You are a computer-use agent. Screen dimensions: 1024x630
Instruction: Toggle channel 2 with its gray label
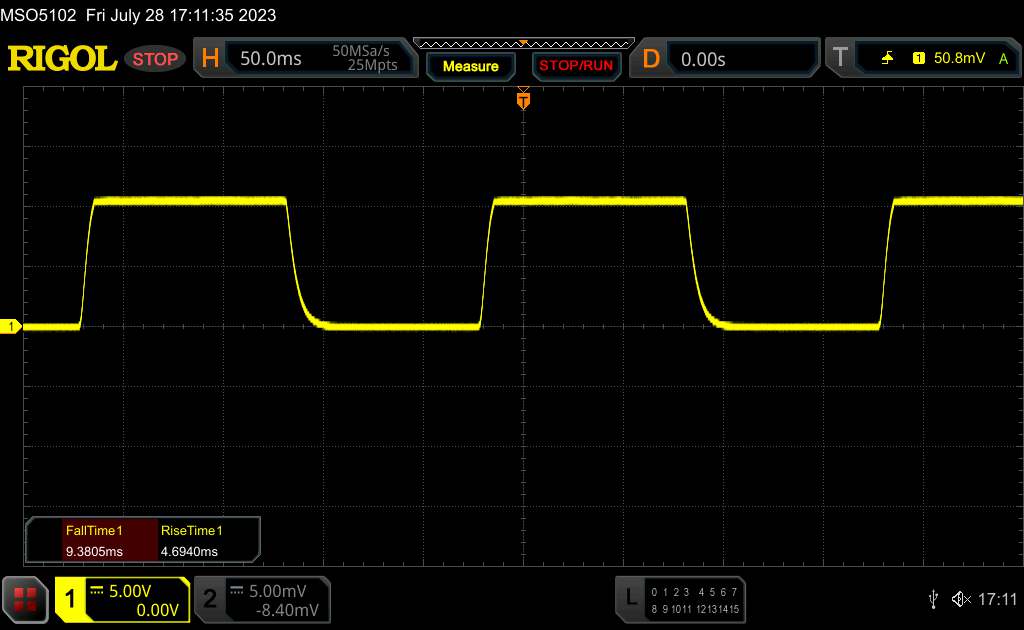pos(210,599)
